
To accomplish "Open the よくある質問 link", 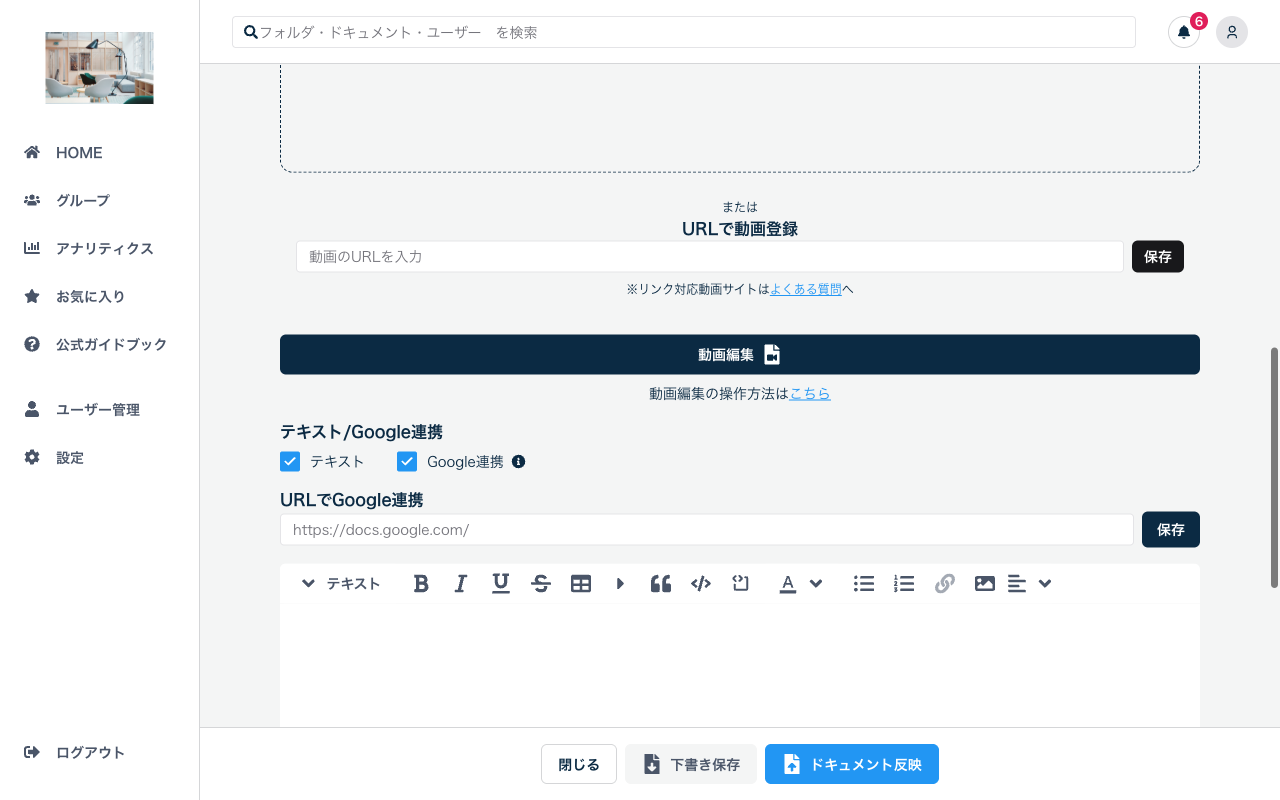I will click(x=807, y=289).
